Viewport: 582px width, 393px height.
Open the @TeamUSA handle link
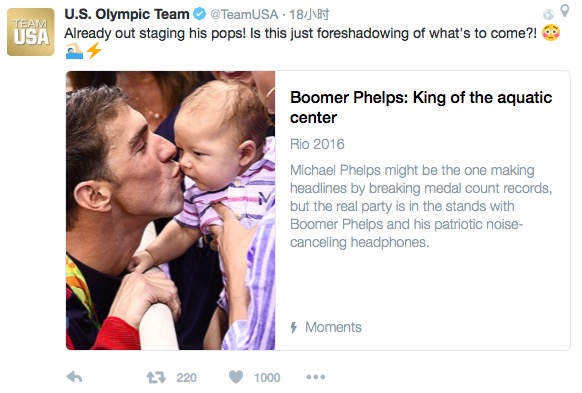point(244,14)
